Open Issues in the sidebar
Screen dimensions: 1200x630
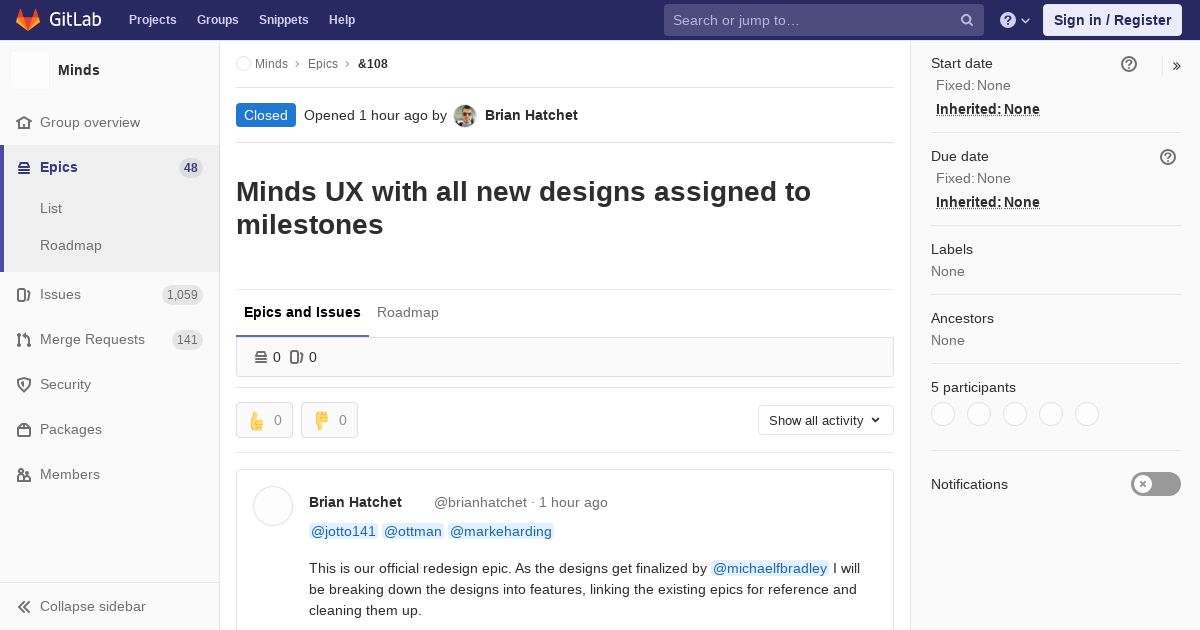110,294
